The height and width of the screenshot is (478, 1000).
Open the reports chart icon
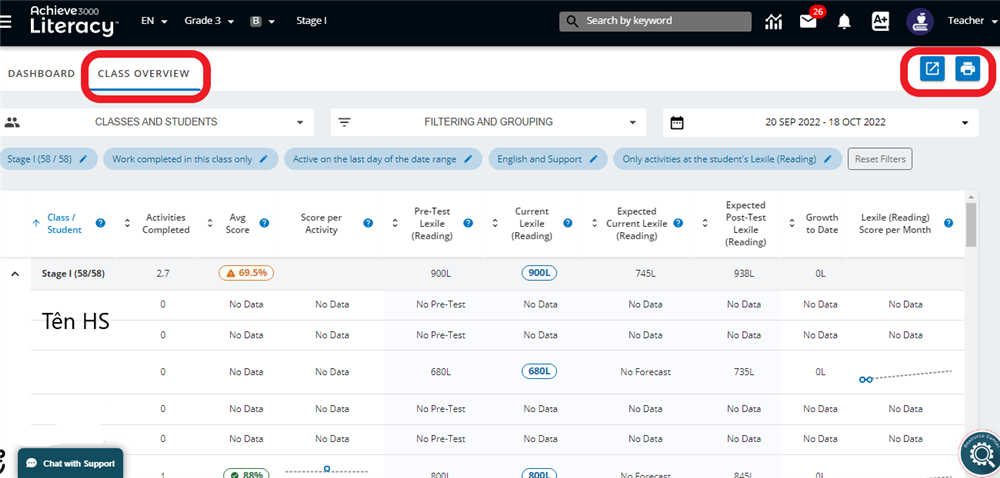(x=773, y=21)
